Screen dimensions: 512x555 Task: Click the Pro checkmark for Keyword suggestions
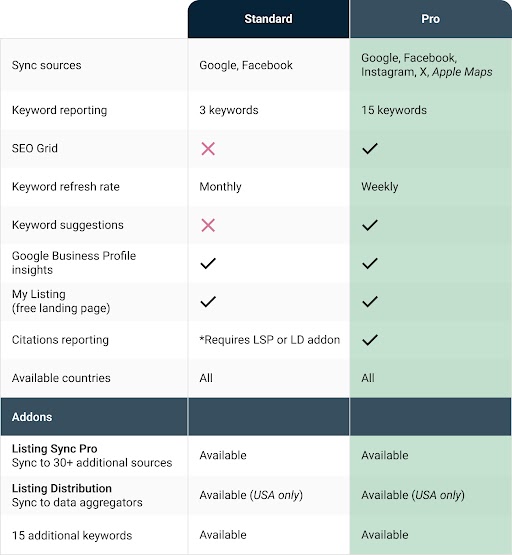pos(370,225)
